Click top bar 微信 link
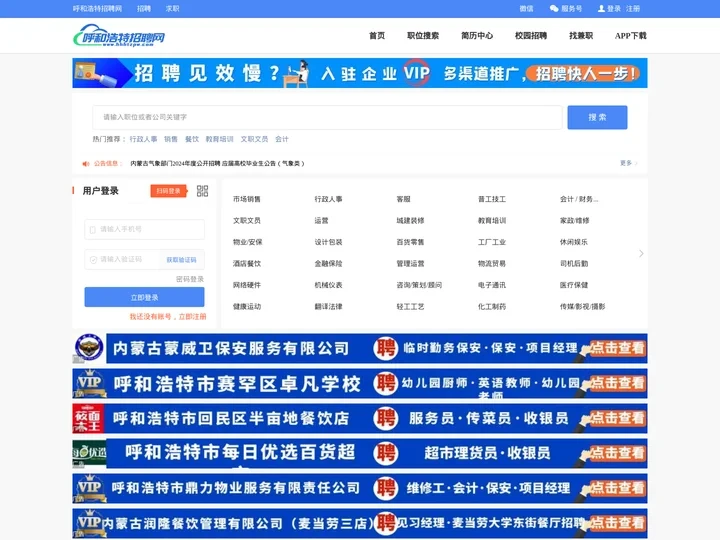The height and width of the screenshot is (540, 720). 526,9
